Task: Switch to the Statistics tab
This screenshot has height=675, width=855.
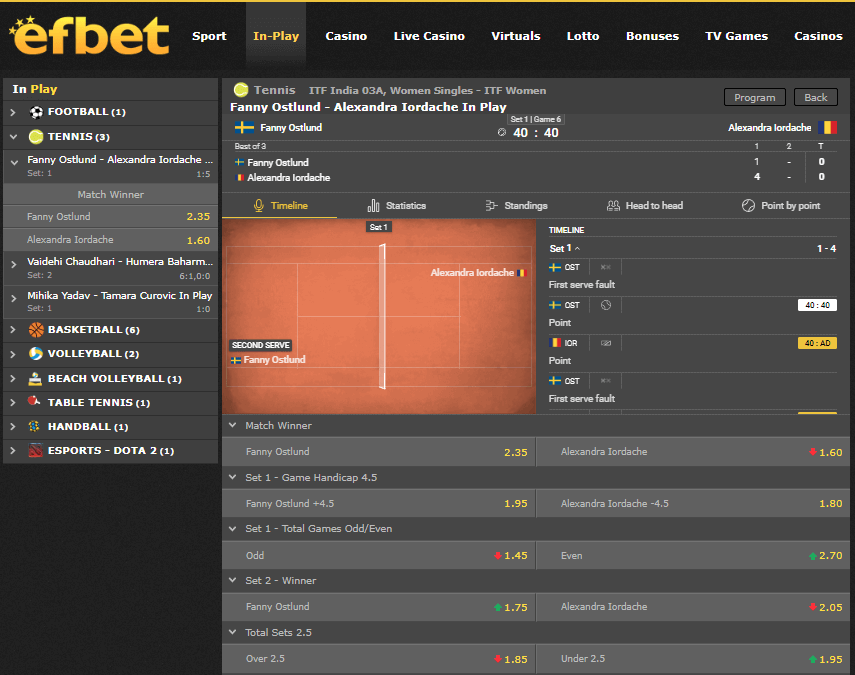Action: point(396,206)
